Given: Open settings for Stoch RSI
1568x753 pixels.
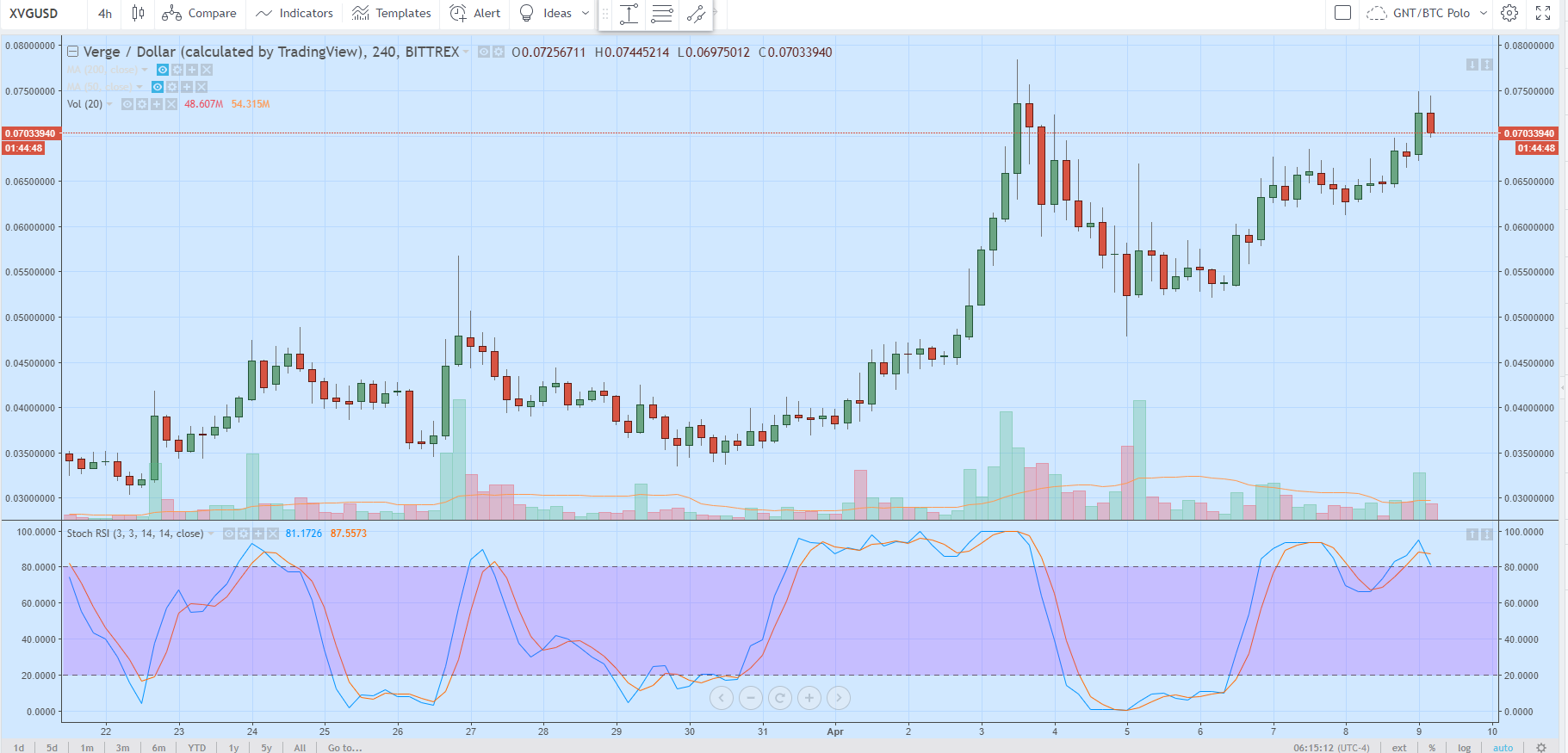Looking at the screenshot, I should (244, 534).
